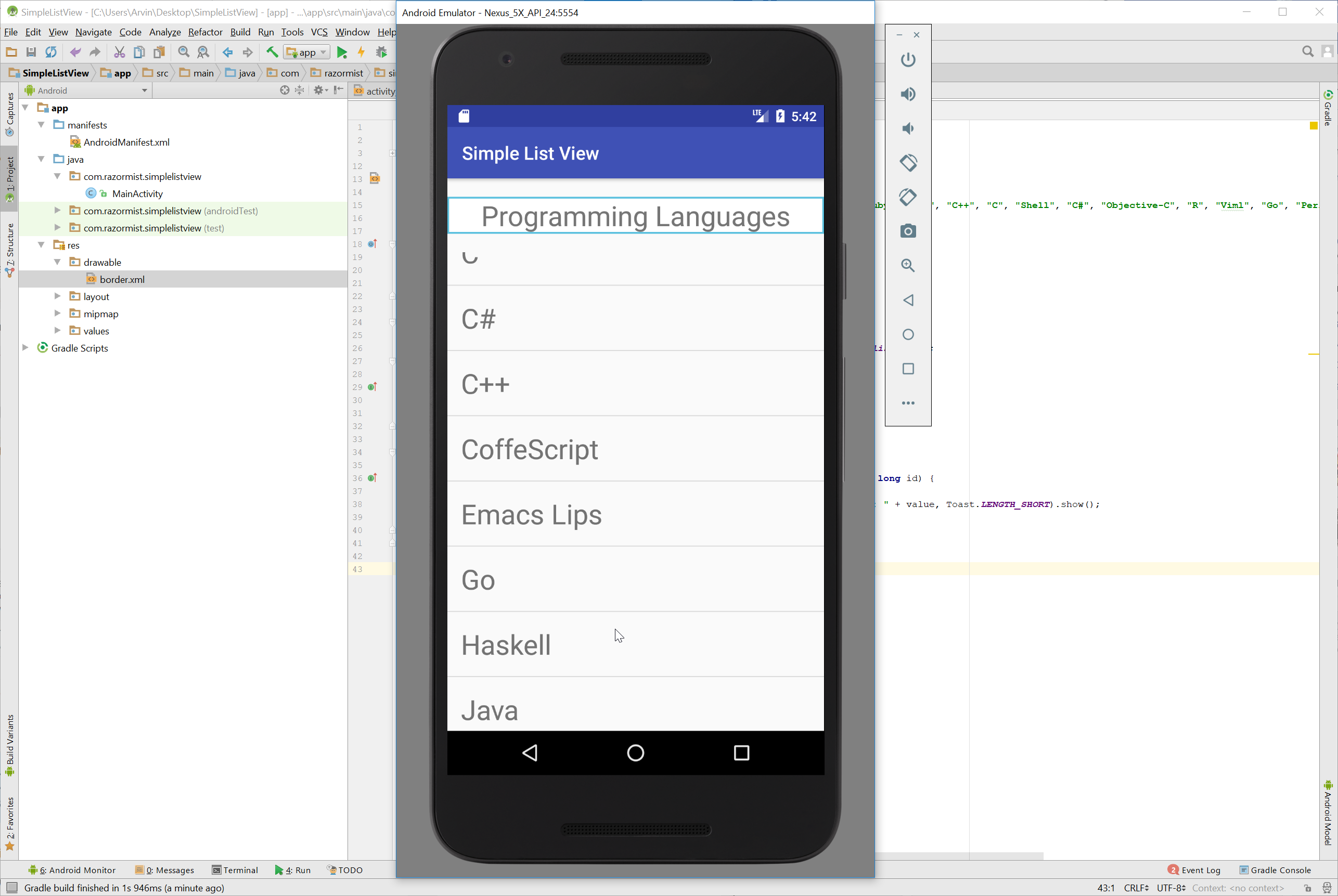
Task: Click the Debug app bug icon
Action: click(381, 53)
